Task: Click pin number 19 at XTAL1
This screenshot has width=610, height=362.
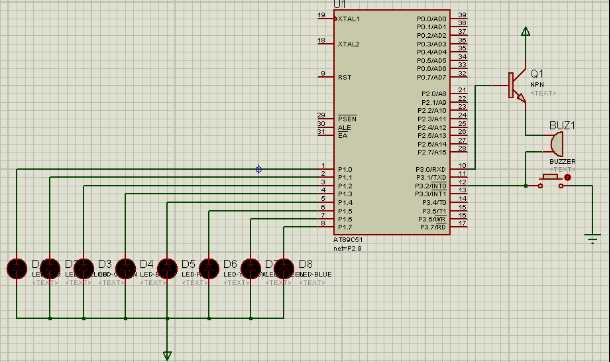Action: [x=322, y=15]
